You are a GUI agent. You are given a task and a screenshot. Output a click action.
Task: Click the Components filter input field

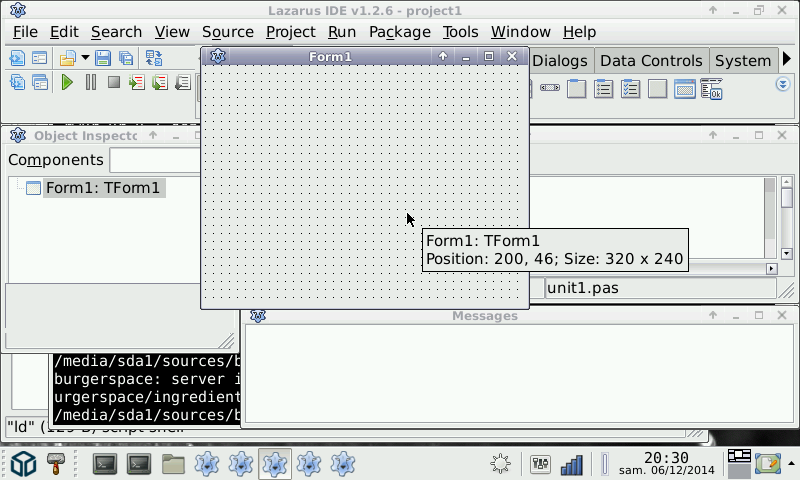click(155, 160)
